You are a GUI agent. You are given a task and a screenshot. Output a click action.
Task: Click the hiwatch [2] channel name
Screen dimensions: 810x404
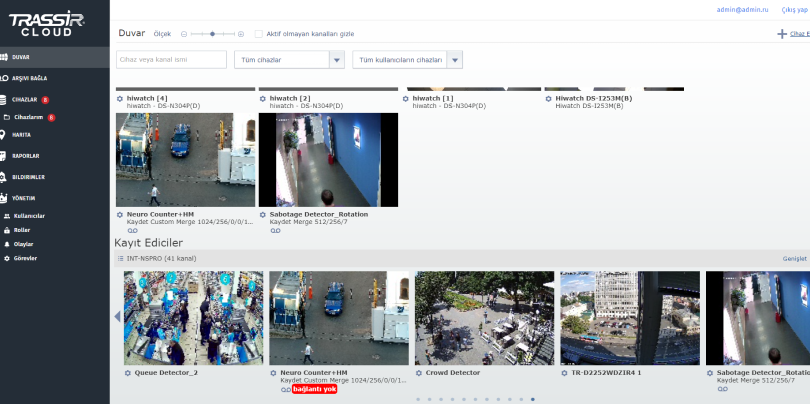(x=290, y=98)
